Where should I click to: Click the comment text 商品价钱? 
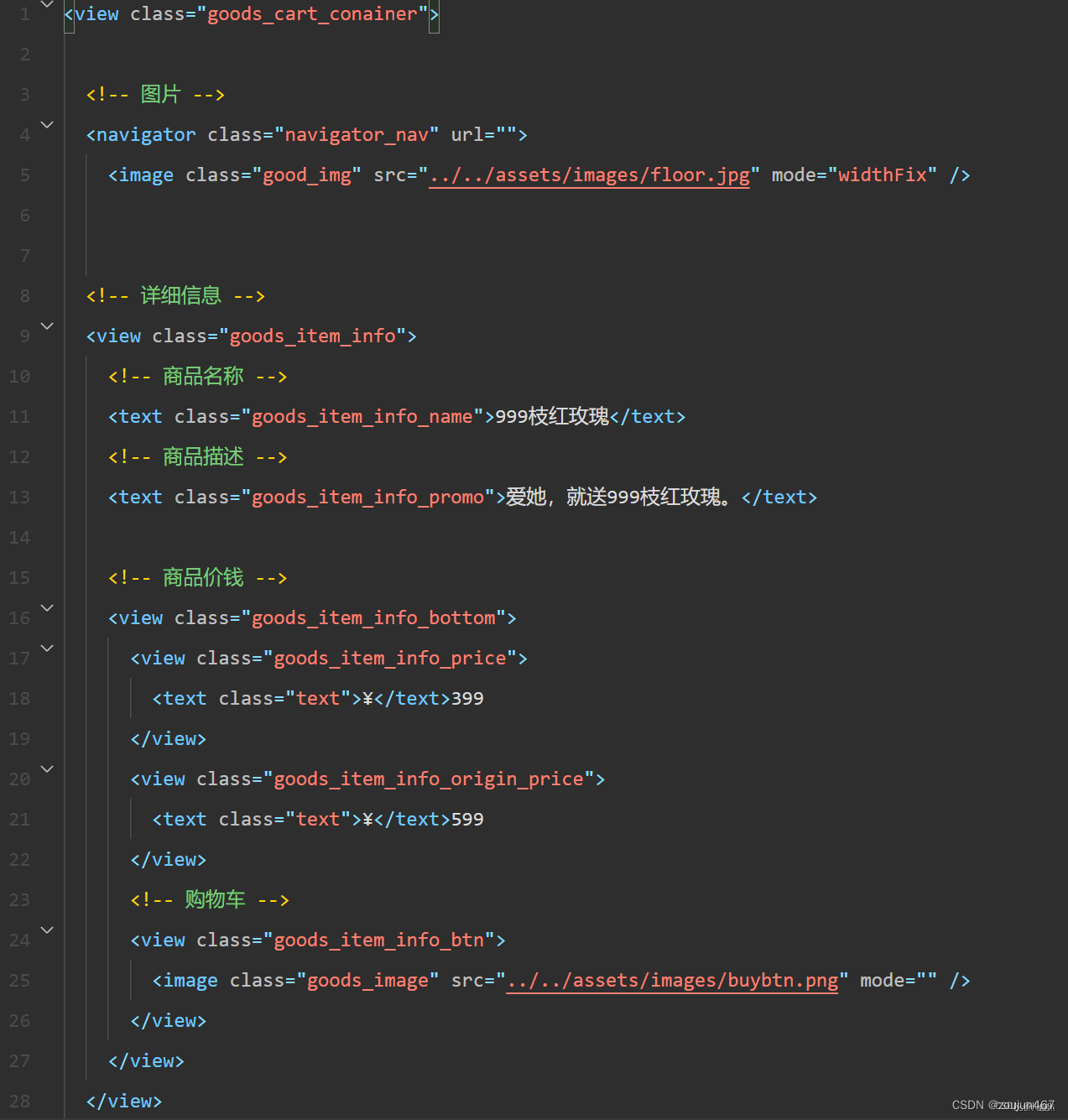point(203,577)
